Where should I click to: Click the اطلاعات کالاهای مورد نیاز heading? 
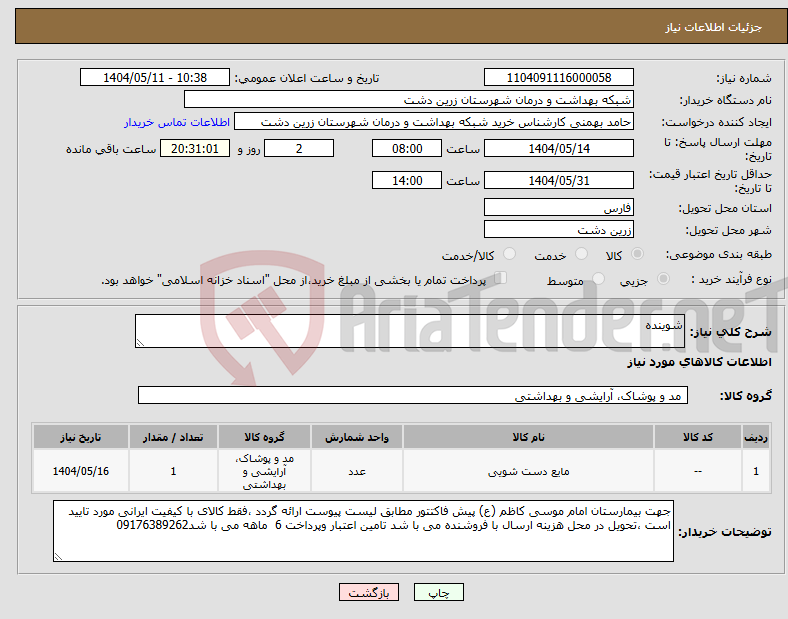699,362
